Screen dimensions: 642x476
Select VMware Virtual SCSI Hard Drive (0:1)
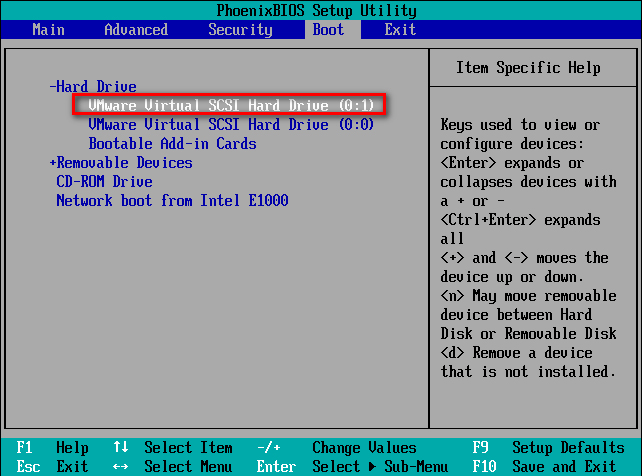pyautogui.click(x=231, y=106)
